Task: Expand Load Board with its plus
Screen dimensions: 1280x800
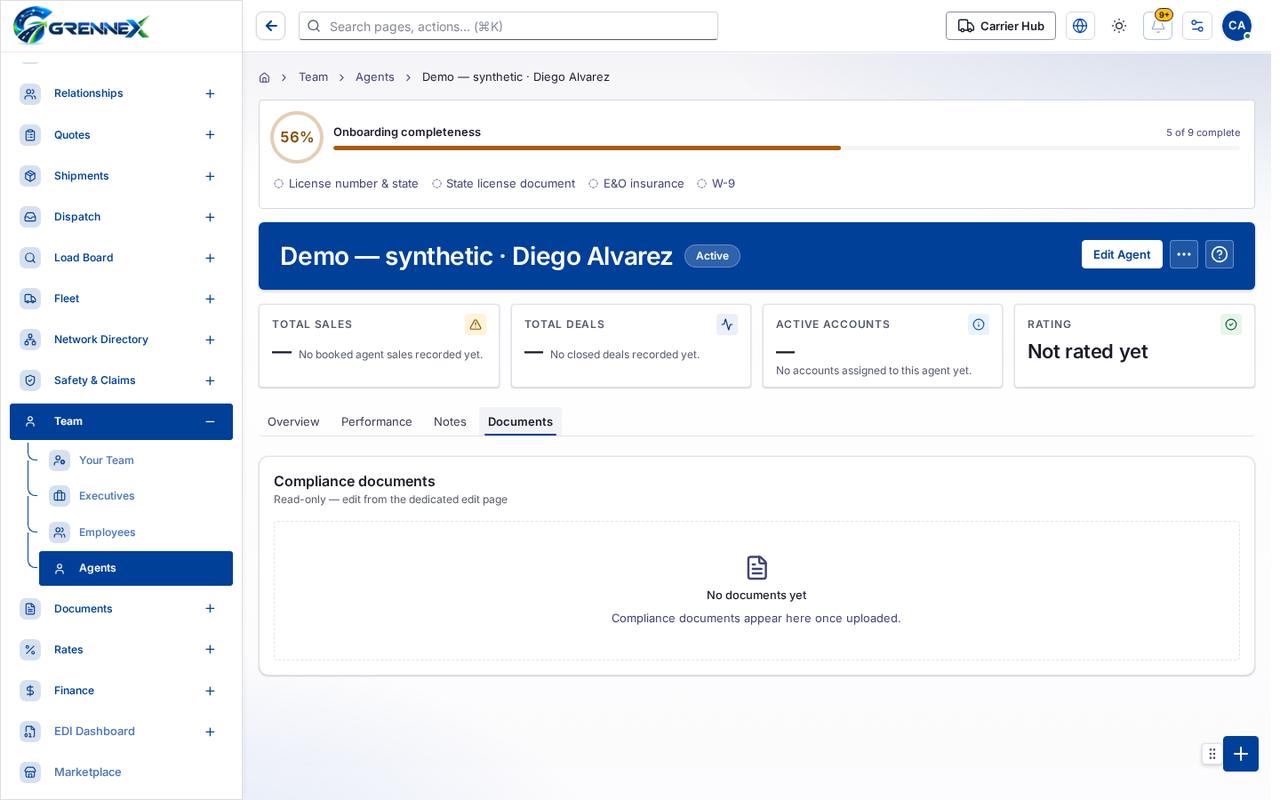Action: coord(210,258)
